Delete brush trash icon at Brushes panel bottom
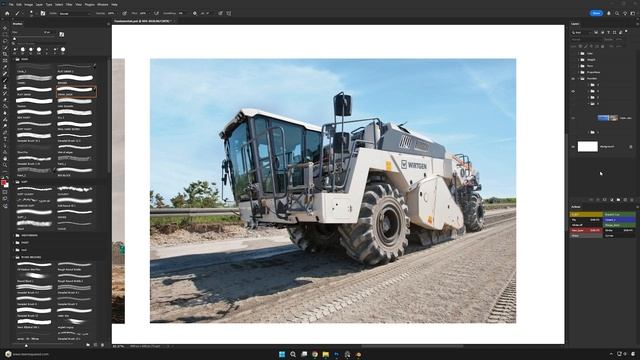The width and height of the screenshot is (640, 360). point(102,345)
